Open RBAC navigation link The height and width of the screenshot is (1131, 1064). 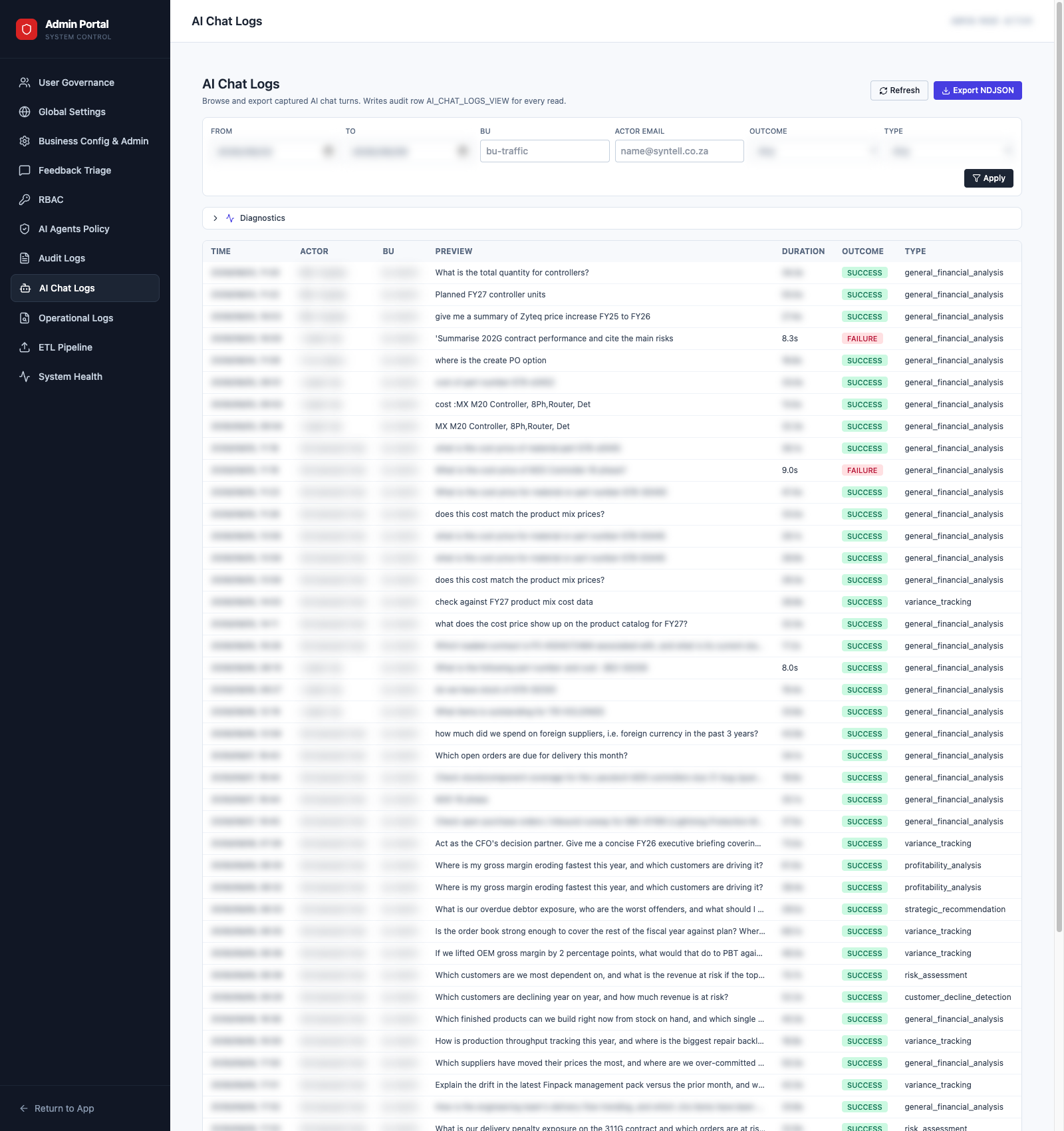pos(85,200)
